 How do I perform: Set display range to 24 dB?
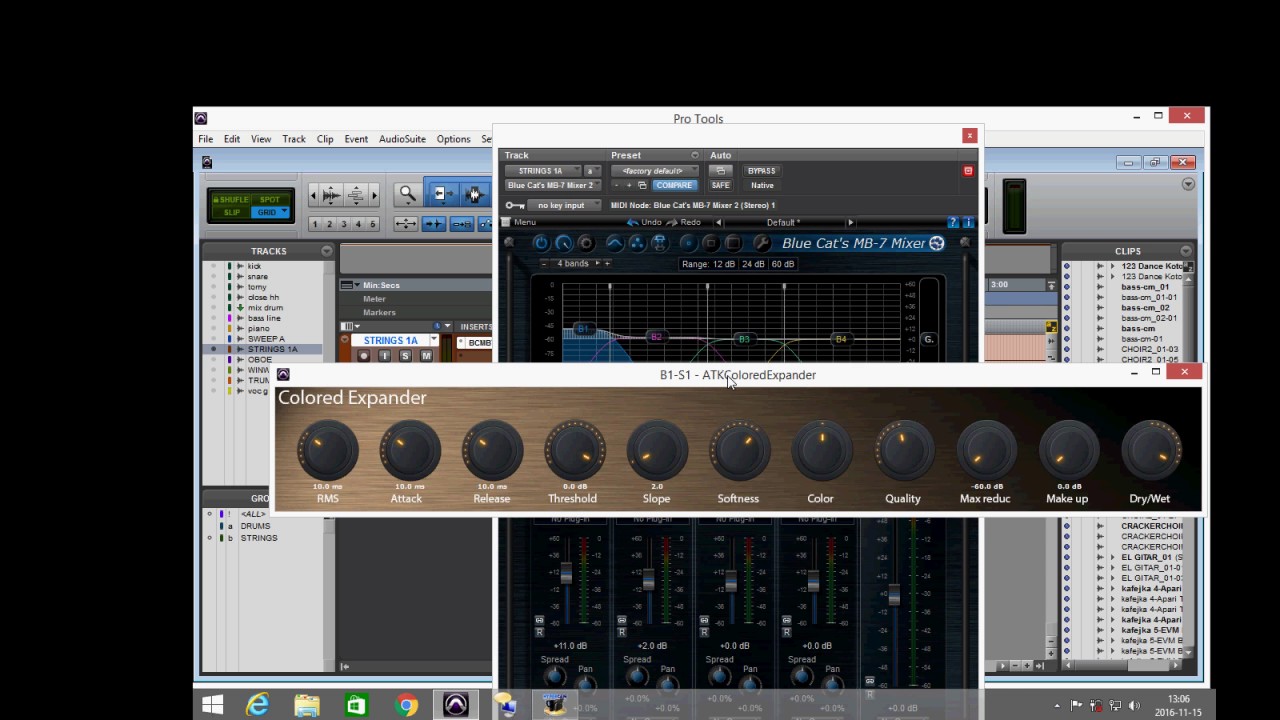[753, 264]
